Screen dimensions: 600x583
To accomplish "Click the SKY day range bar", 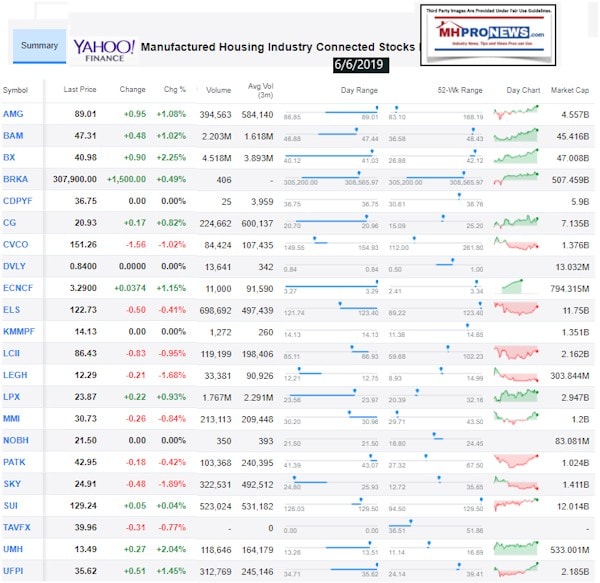I will point(331,482).
